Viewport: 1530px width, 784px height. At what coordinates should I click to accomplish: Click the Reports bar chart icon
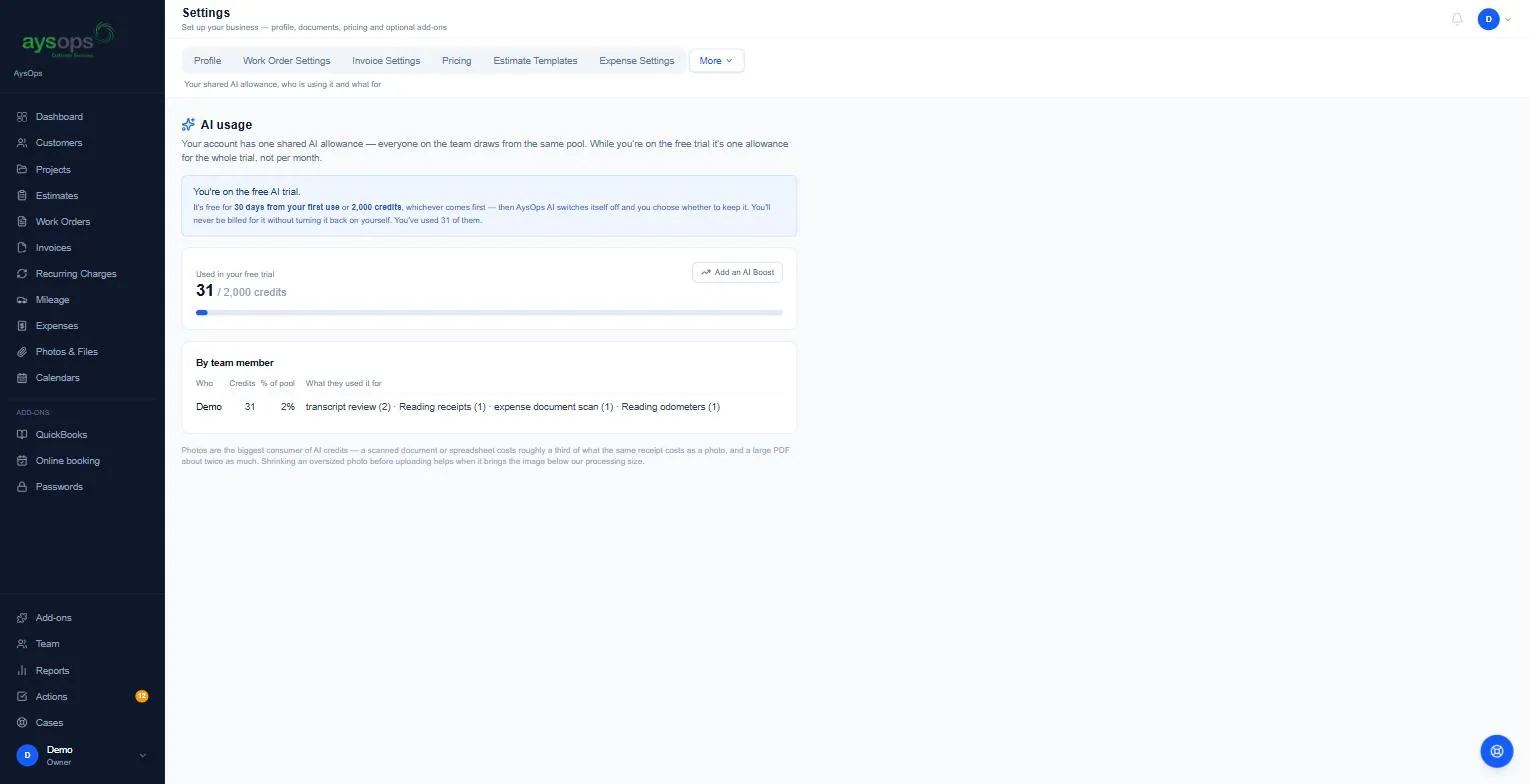pos(22,671)
